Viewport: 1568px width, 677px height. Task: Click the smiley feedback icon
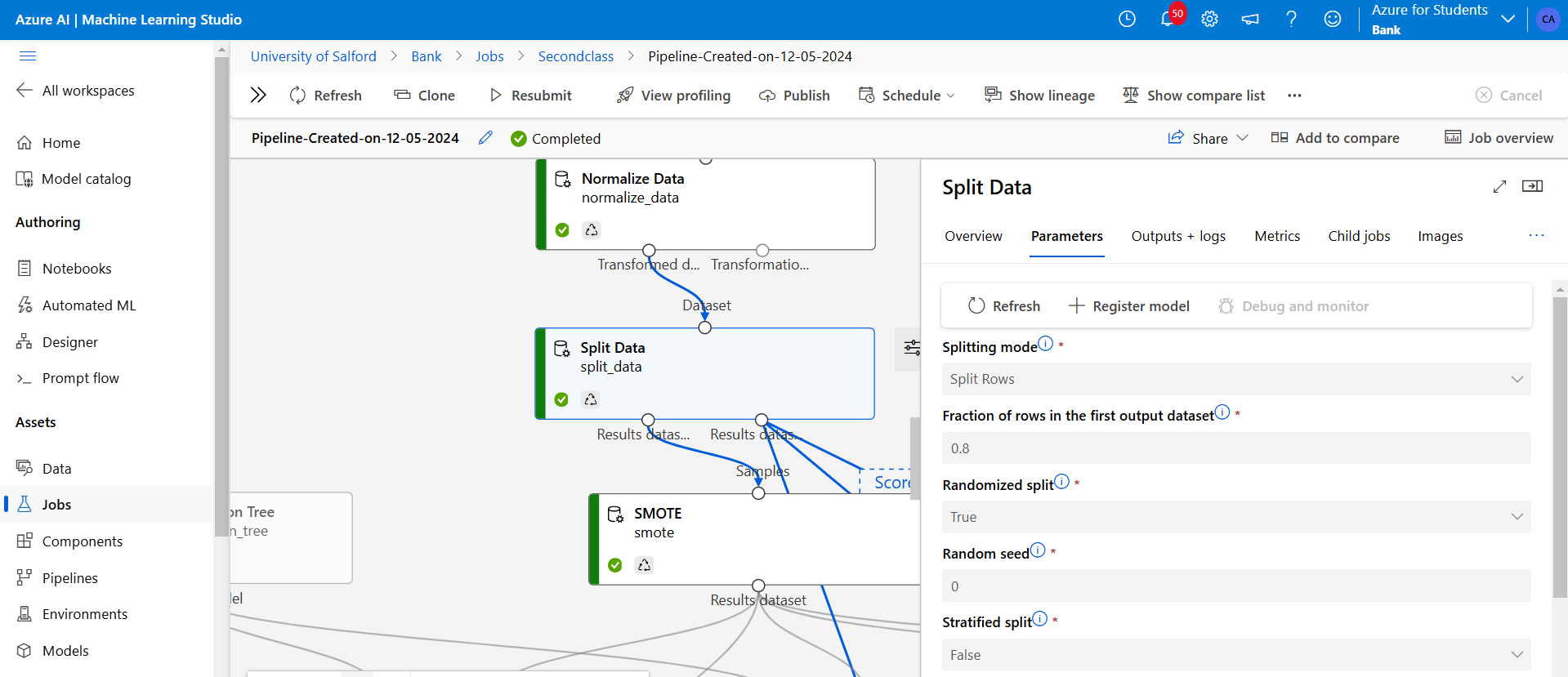pyautogui.click(x=1333, y=19)
